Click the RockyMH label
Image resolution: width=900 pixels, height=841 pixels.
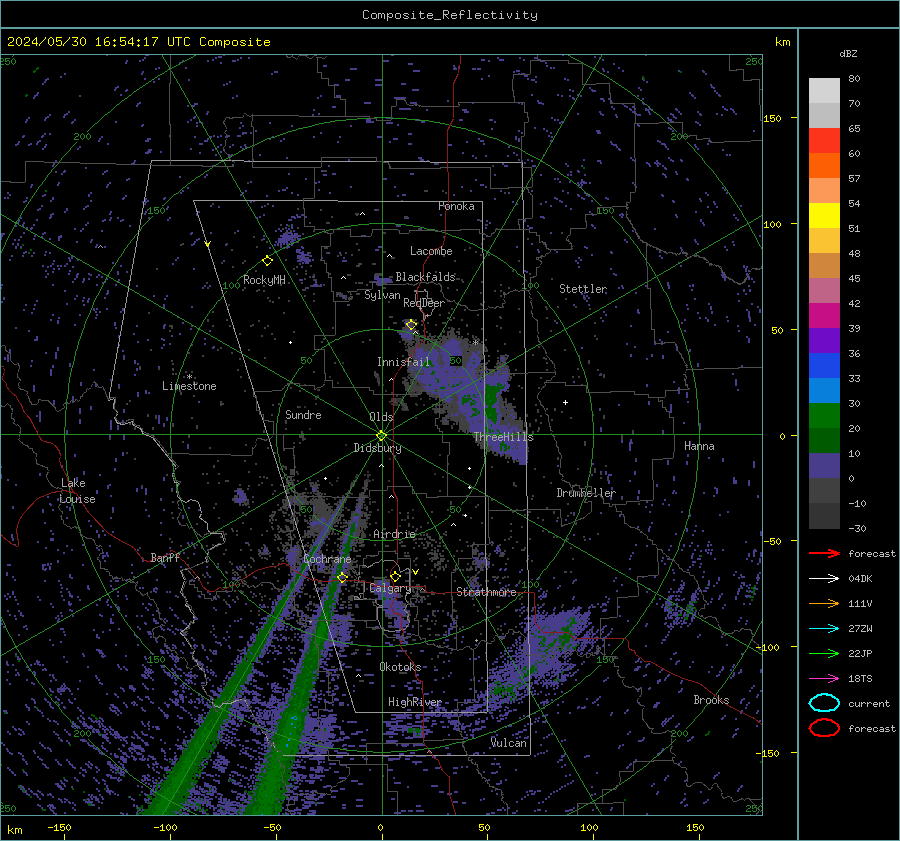click(264, 280)
